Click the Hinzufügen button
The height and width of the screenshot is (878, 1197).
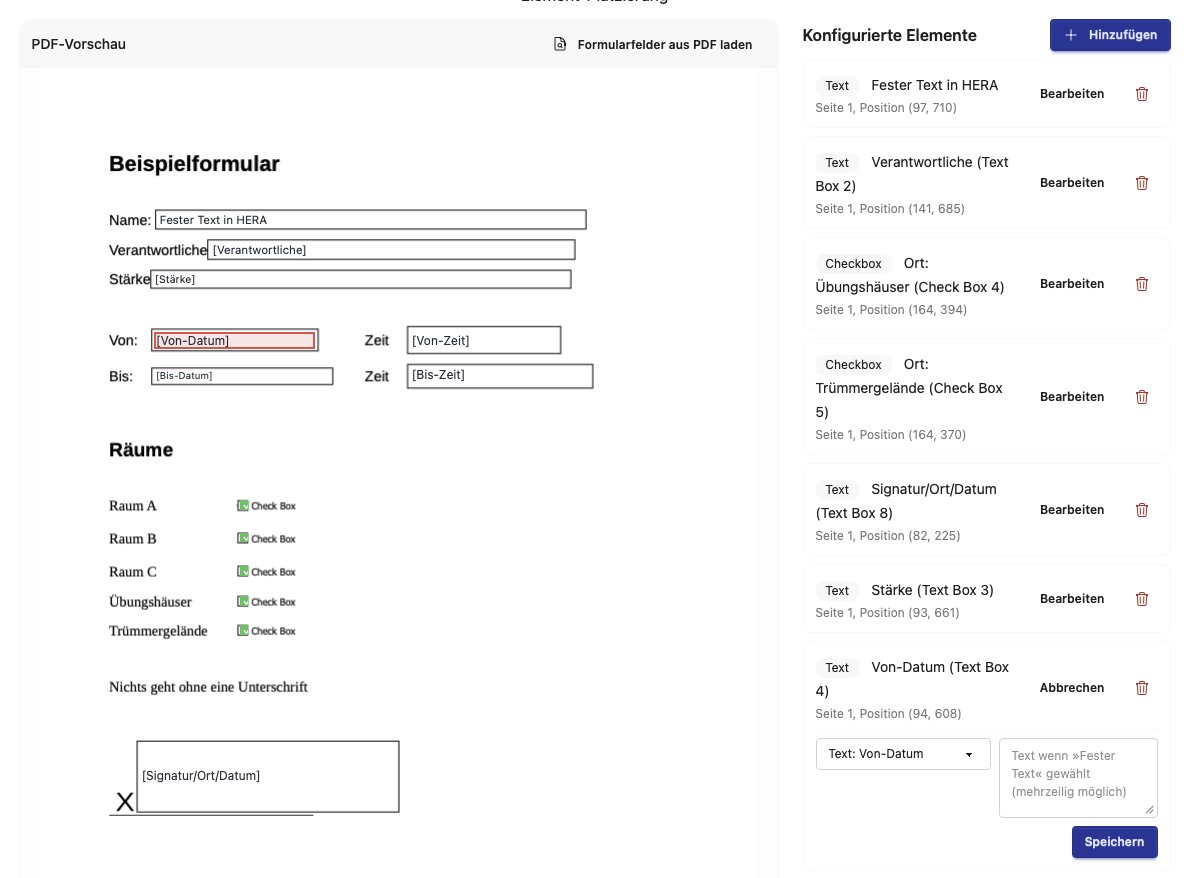click(x=1110, y=35)
